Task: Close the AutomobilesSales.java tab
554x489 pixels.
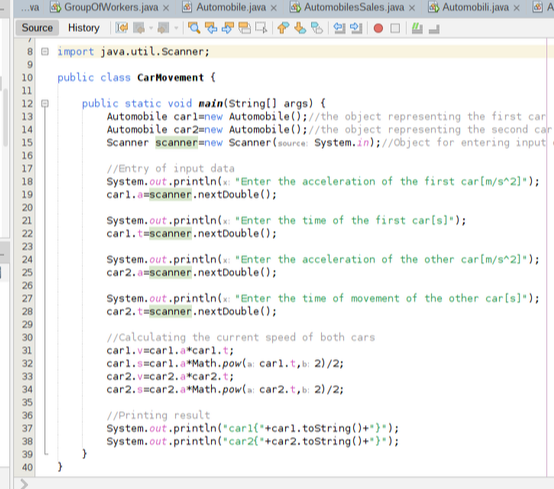Action: click(412, 8)
